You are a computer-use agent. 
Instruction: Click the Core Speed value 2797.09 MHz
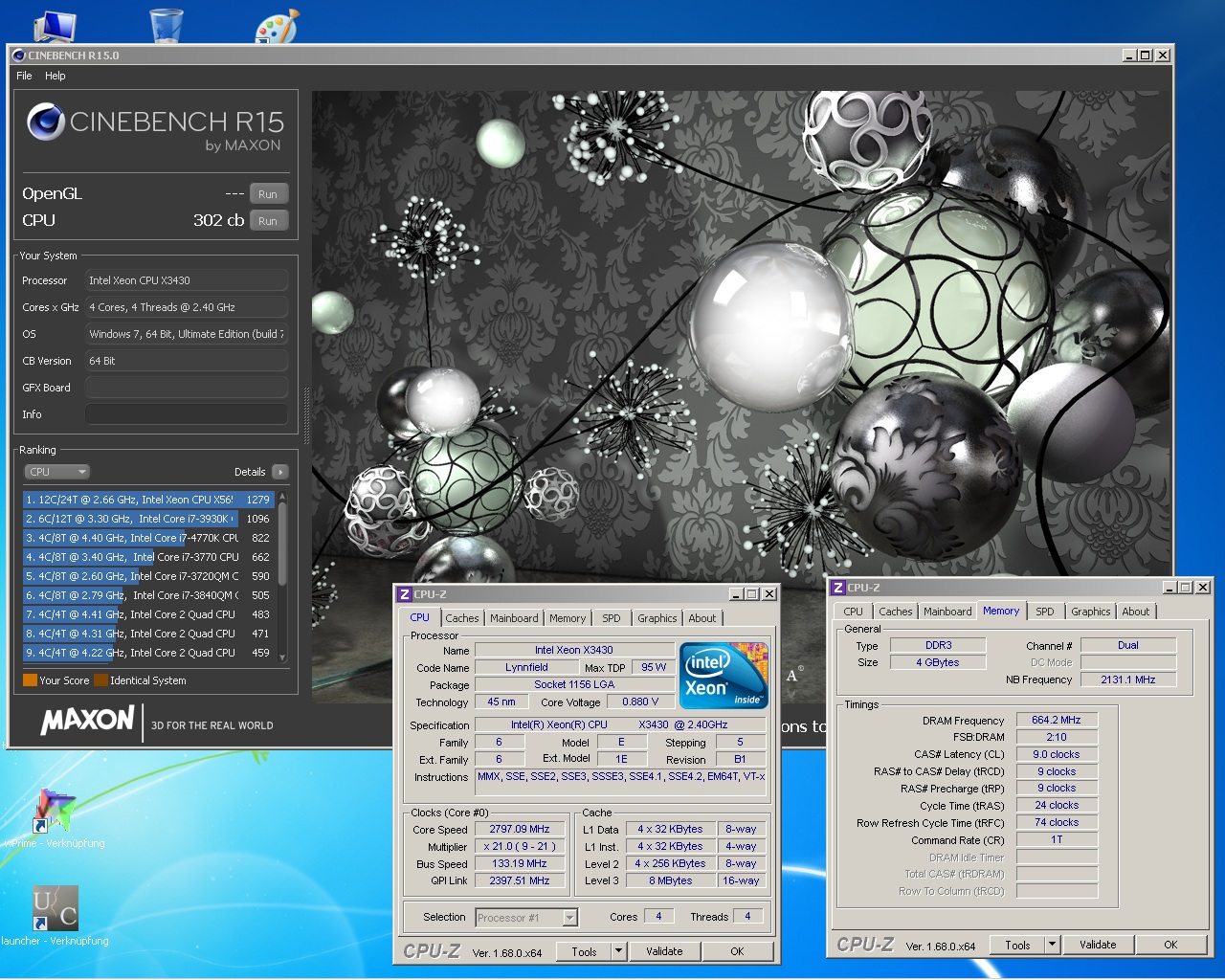(520, 829)
